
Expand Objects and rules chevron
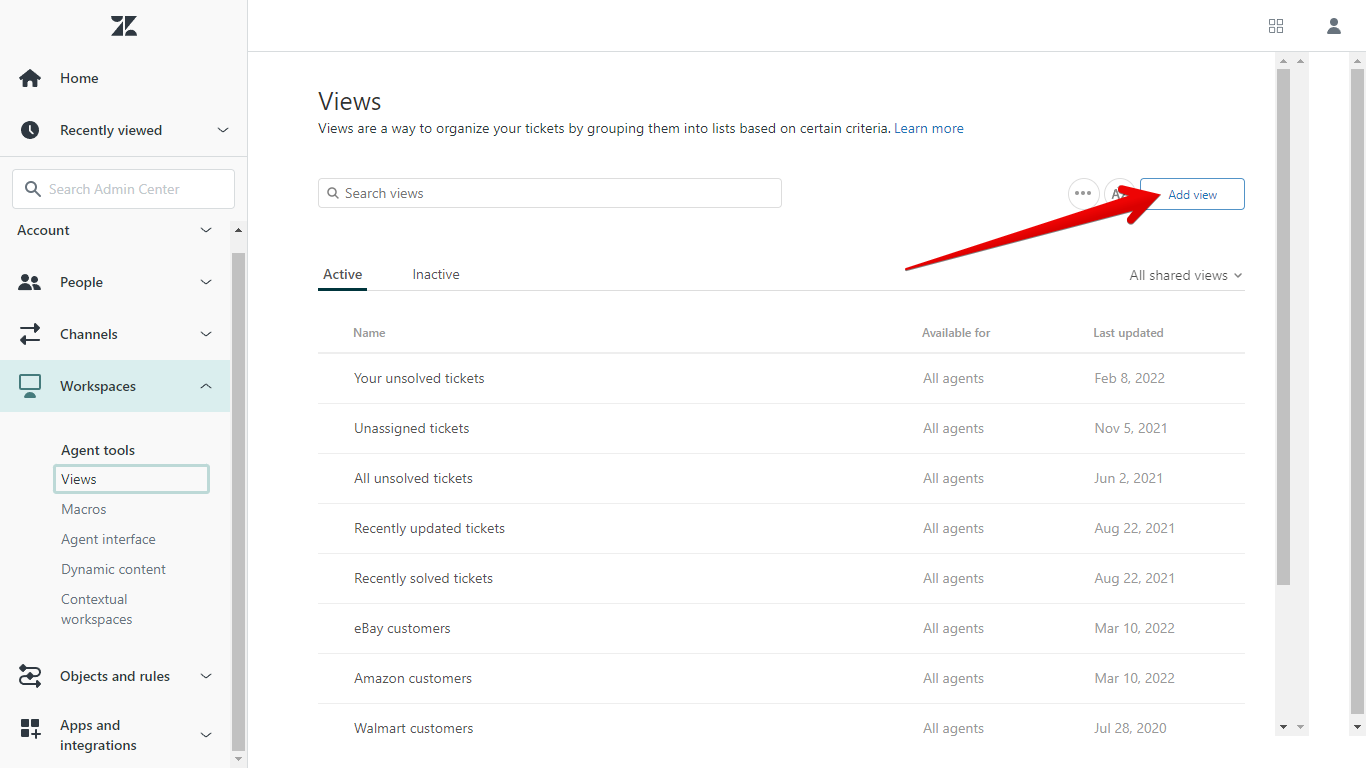(206, 676)
